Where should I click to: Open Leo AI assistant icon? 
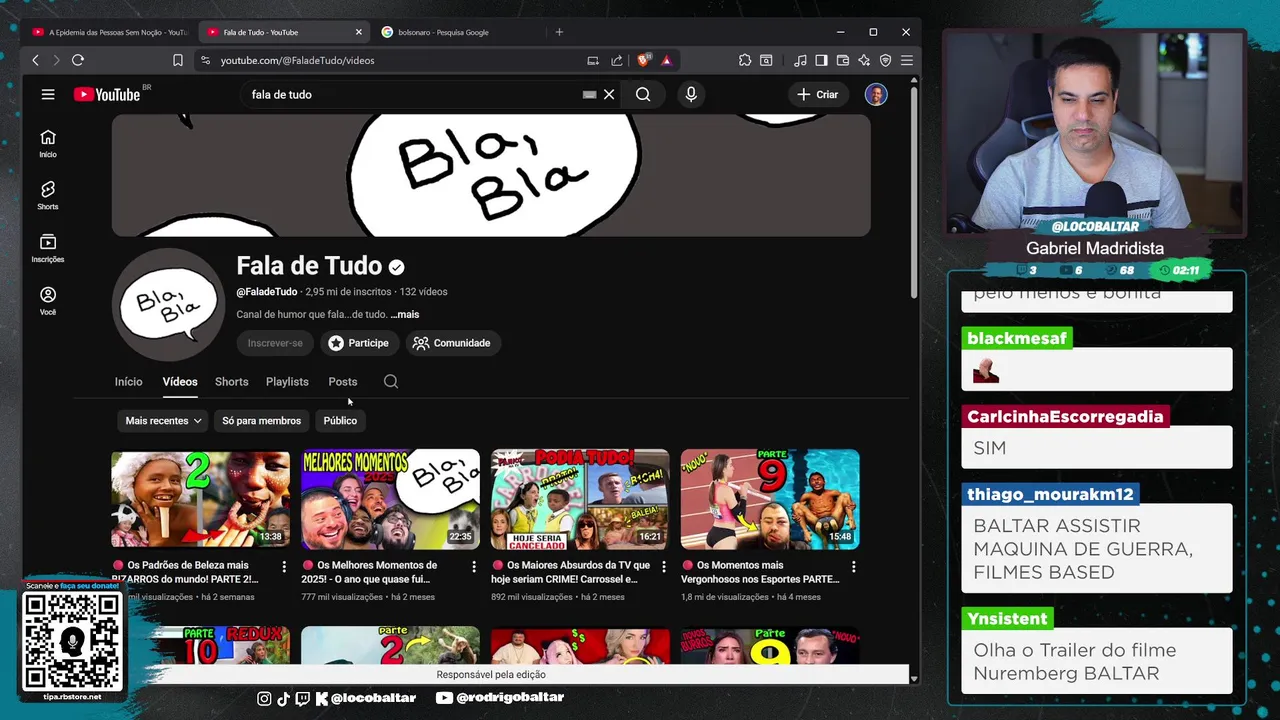tap(864, 60)
